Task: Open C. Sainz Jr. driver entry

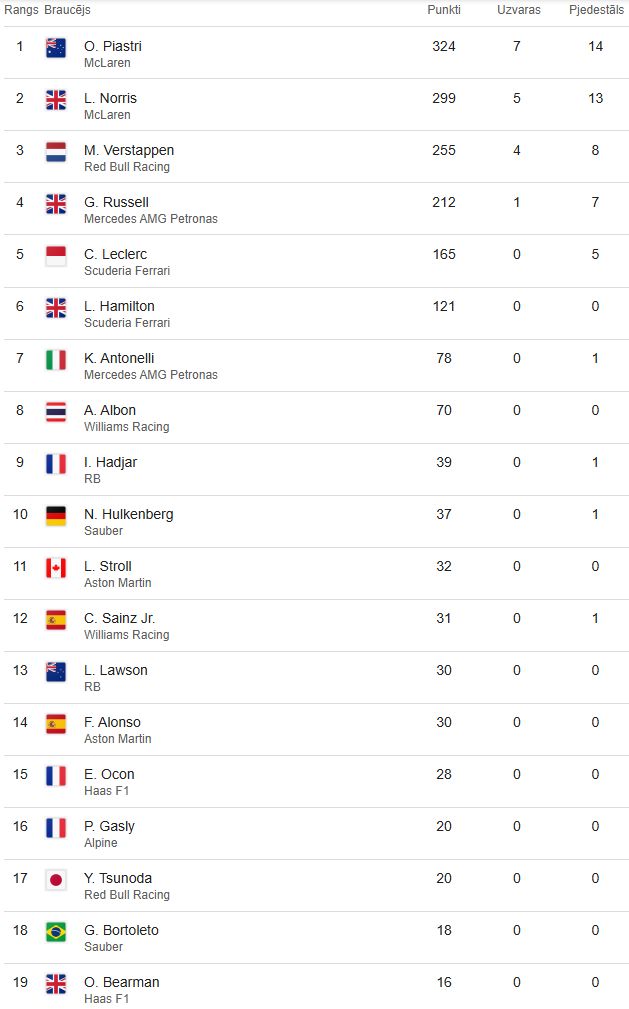Action: tap(119, 618)
